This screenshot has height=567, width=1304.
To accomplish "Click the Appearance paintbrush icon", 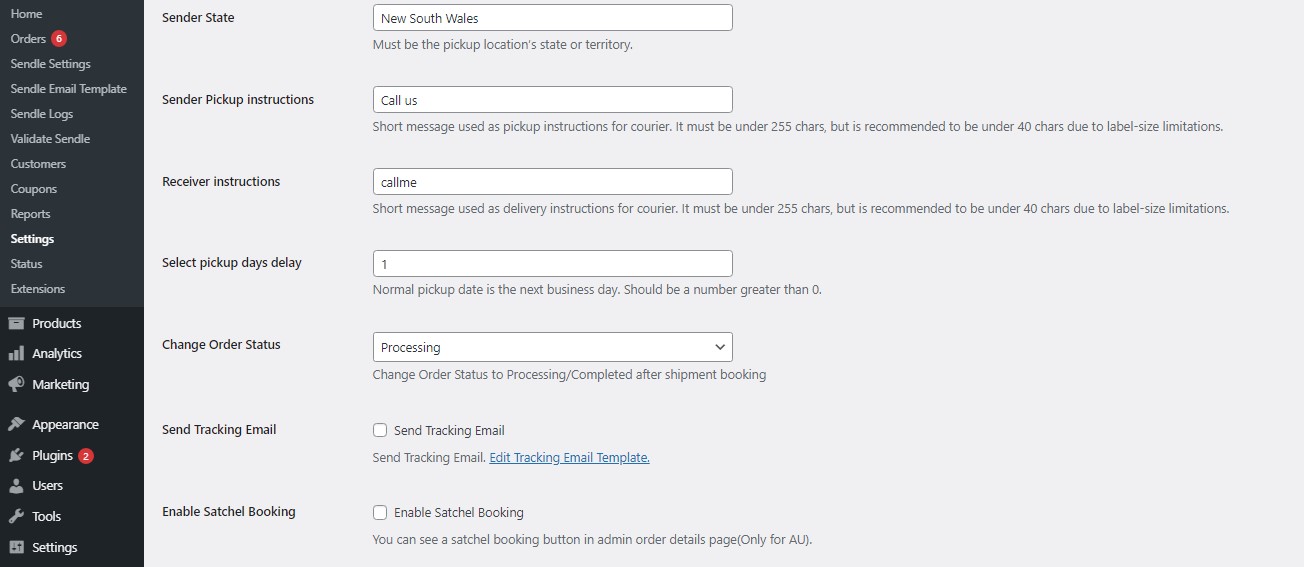I will point(16,425).
